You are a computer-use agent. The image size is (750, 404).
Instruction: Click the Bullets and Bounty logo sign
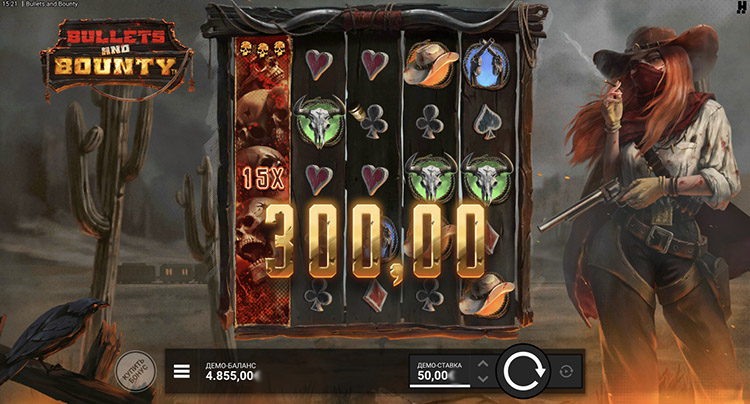click(x=117, y=57)
